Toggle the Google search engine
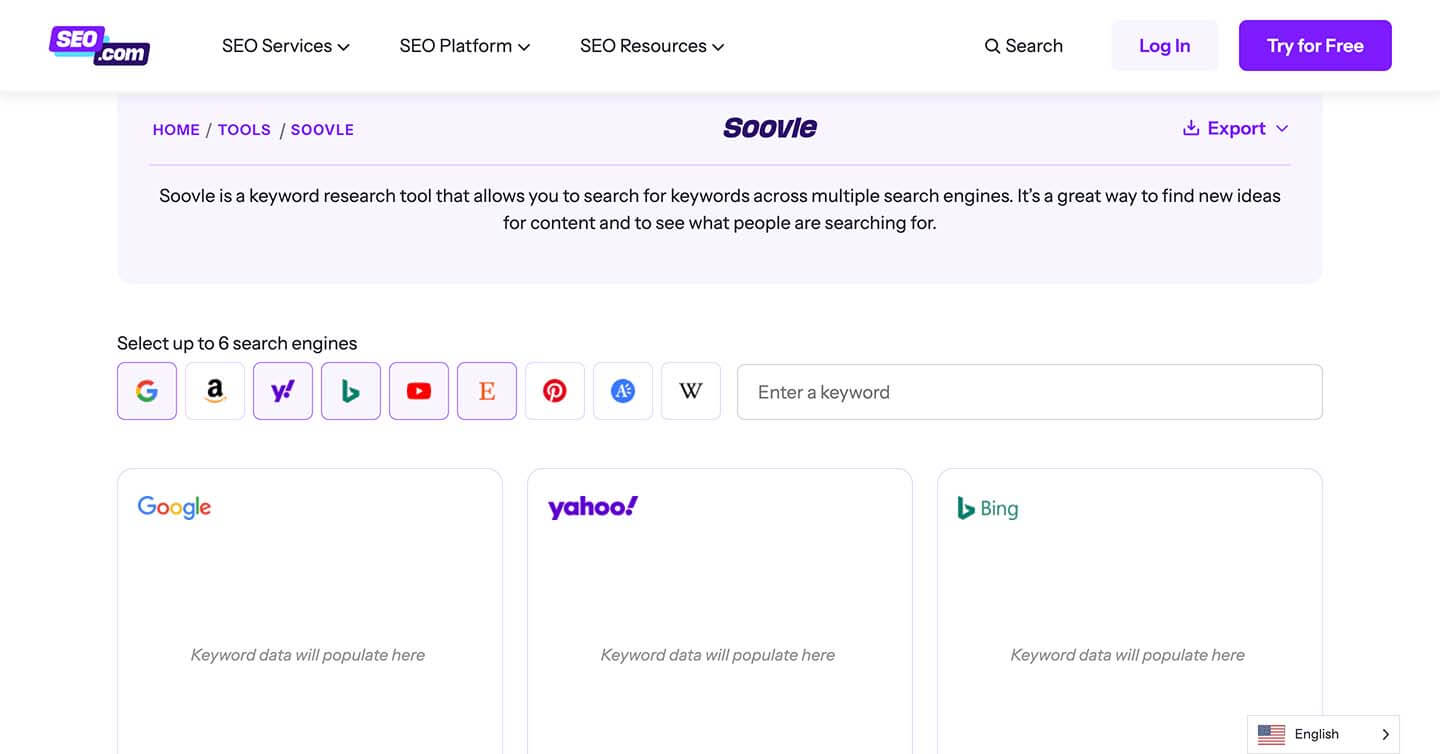 tap(147, 391)
